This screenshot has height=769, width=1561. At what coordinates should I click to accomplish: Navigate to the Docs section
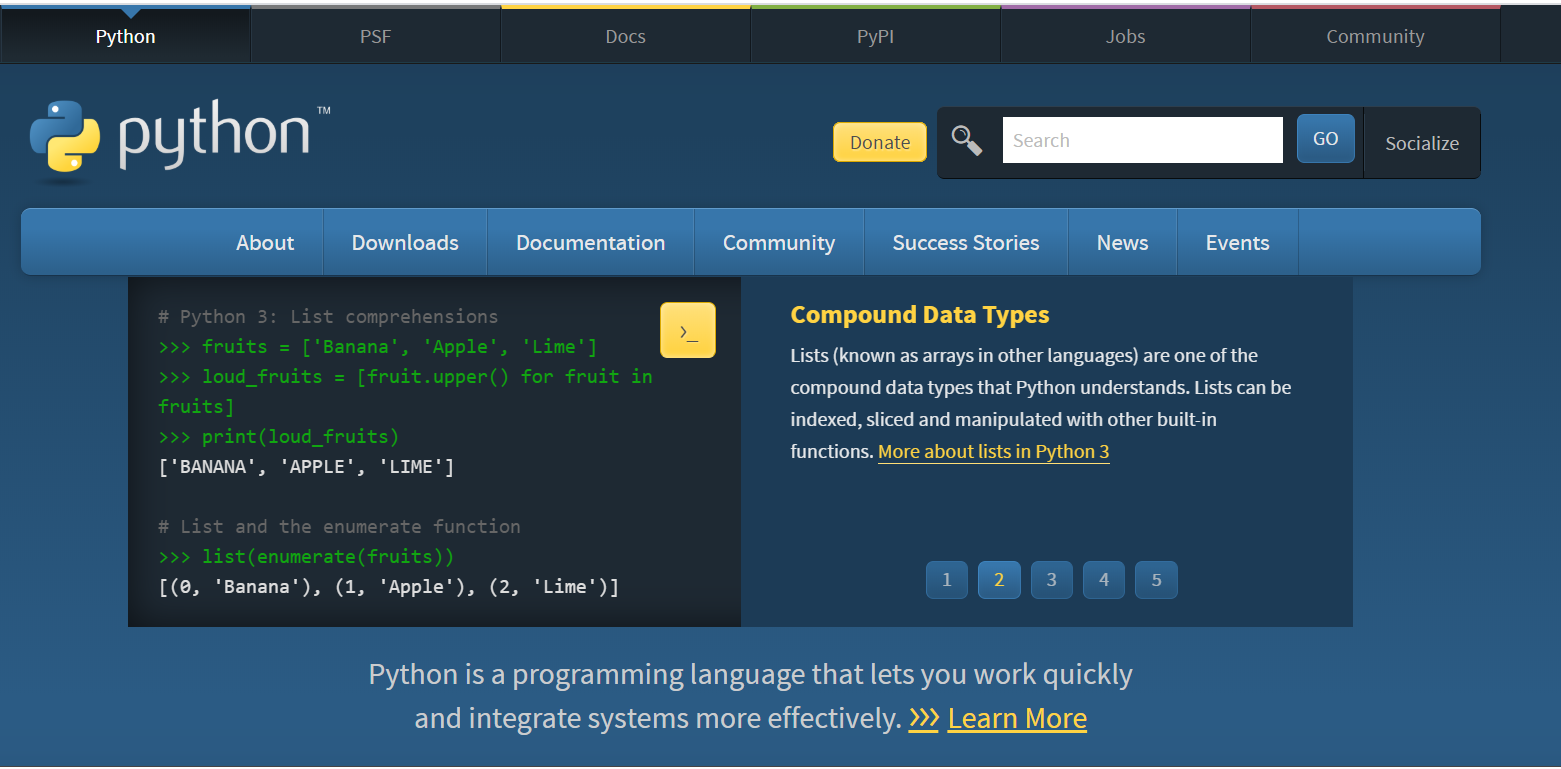[x=625, y=36]
